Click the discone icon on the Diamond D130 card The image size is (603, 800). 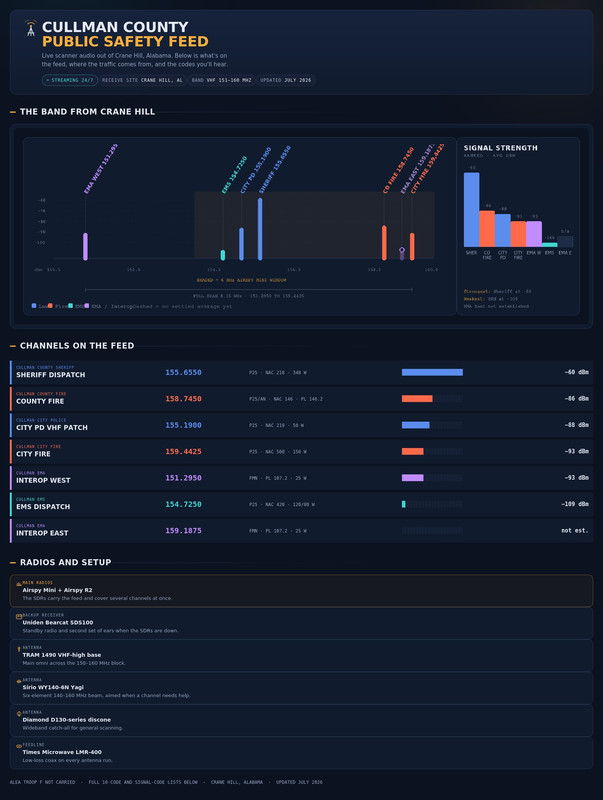(x=19, y=714)
